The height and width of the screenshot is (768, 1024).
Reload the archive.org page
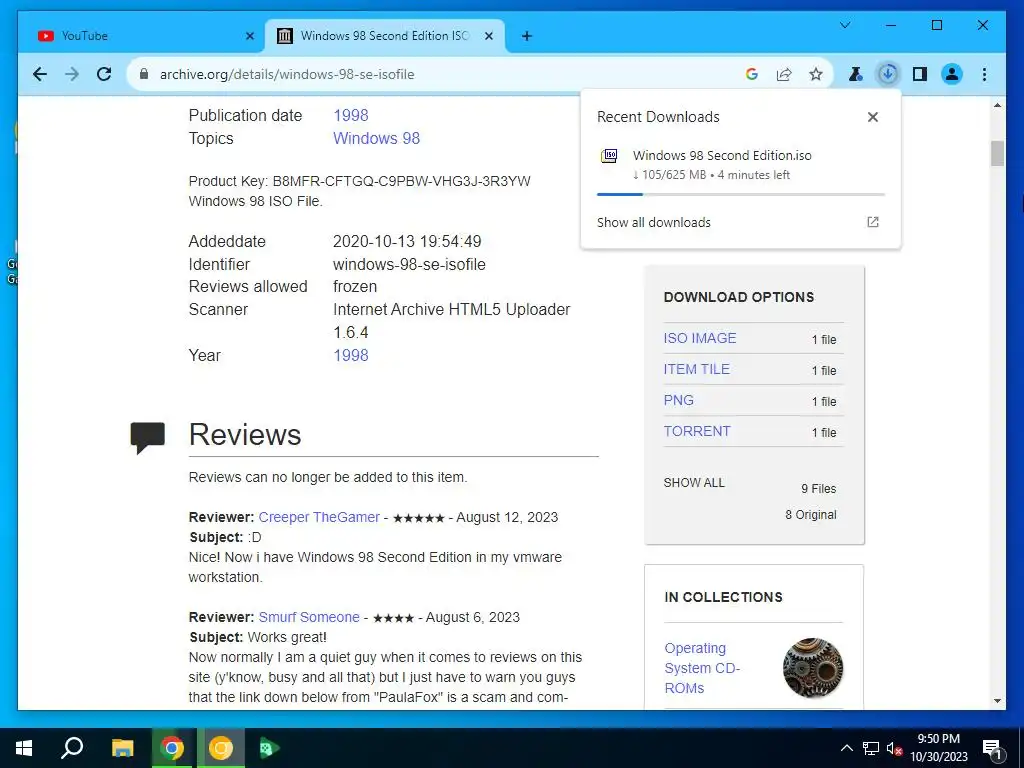104,74
